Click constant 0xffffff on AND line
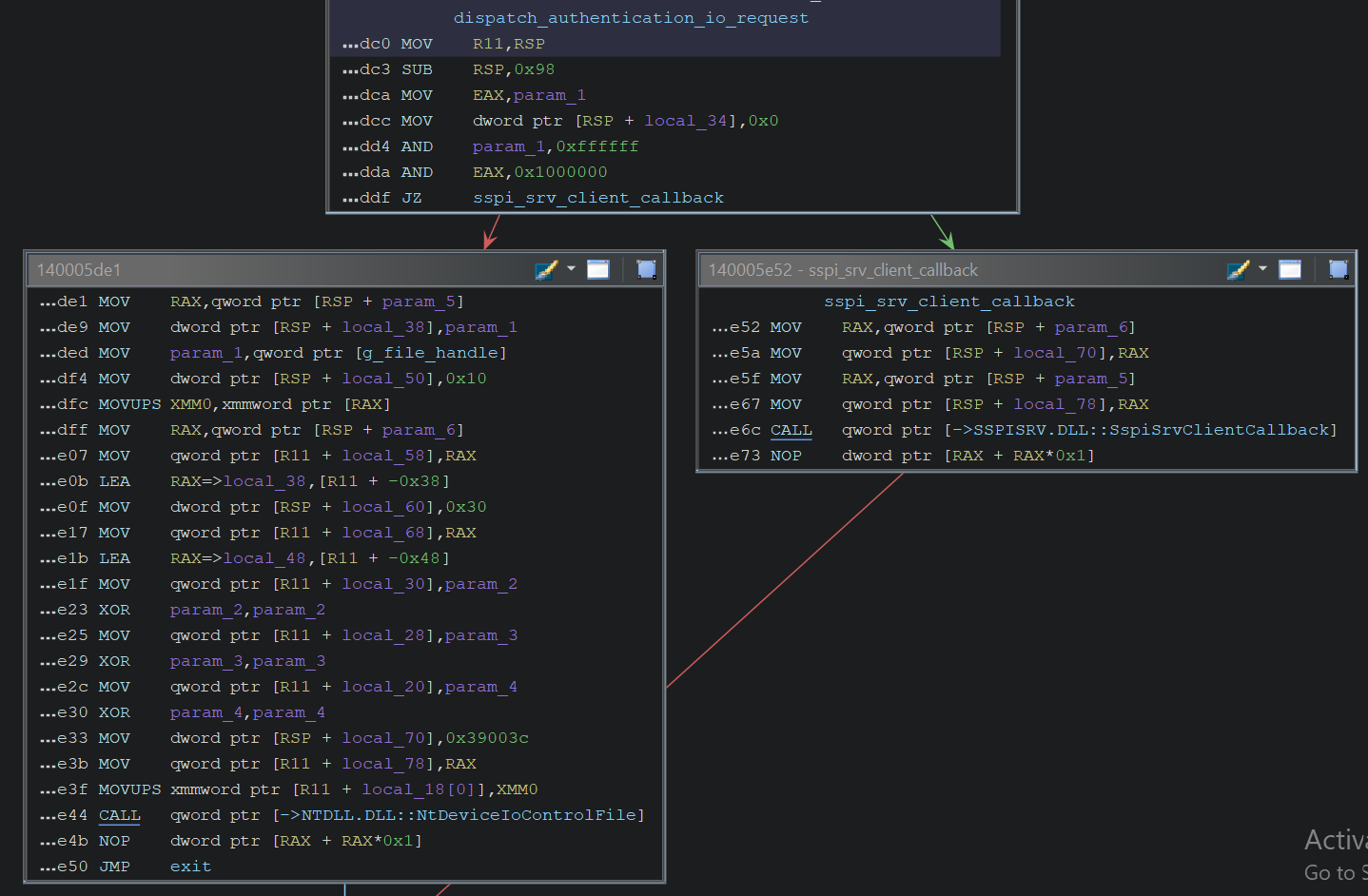This screenshot has width=1368, height=896. pyautogui.click(x=597, y=146)
